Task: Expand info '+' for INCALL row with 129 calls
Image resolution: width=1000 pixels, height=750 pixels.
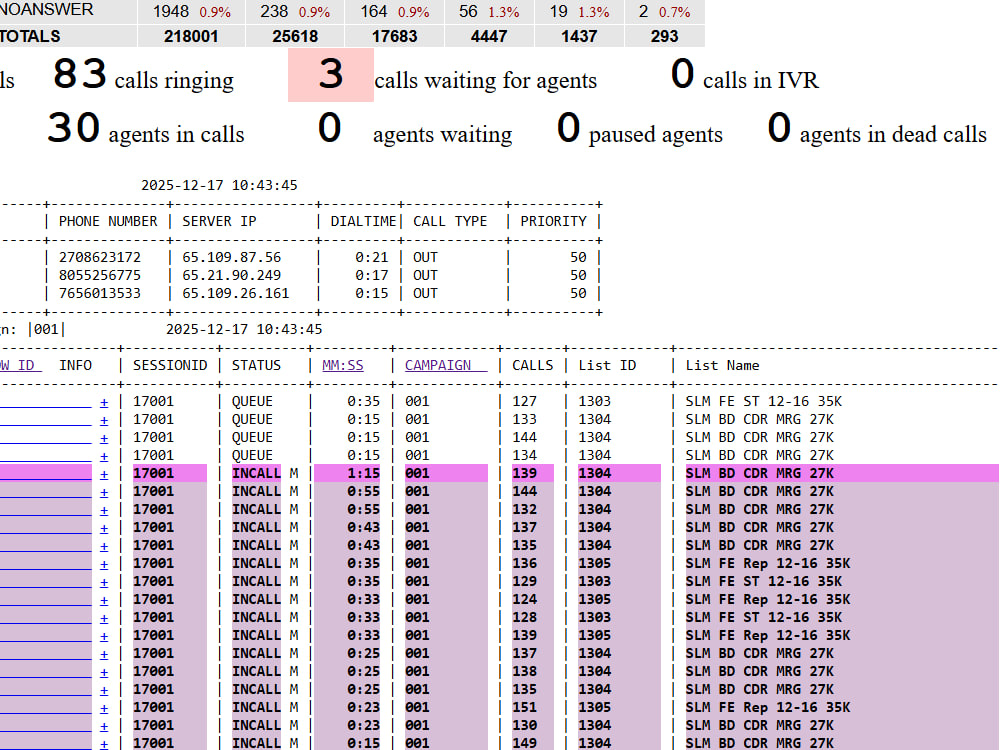Action: pos(104,582)
